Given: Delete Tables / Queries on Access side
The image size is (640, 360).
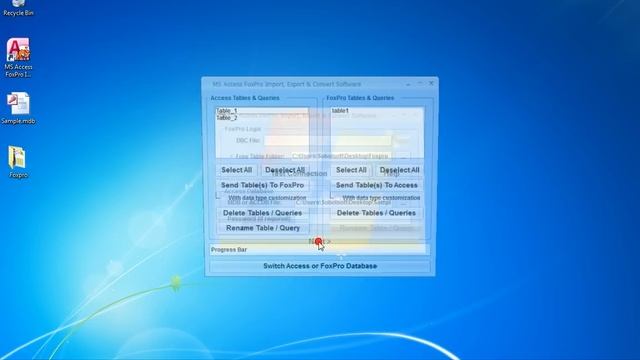Looking at the screenshot, I should point(262,213).
